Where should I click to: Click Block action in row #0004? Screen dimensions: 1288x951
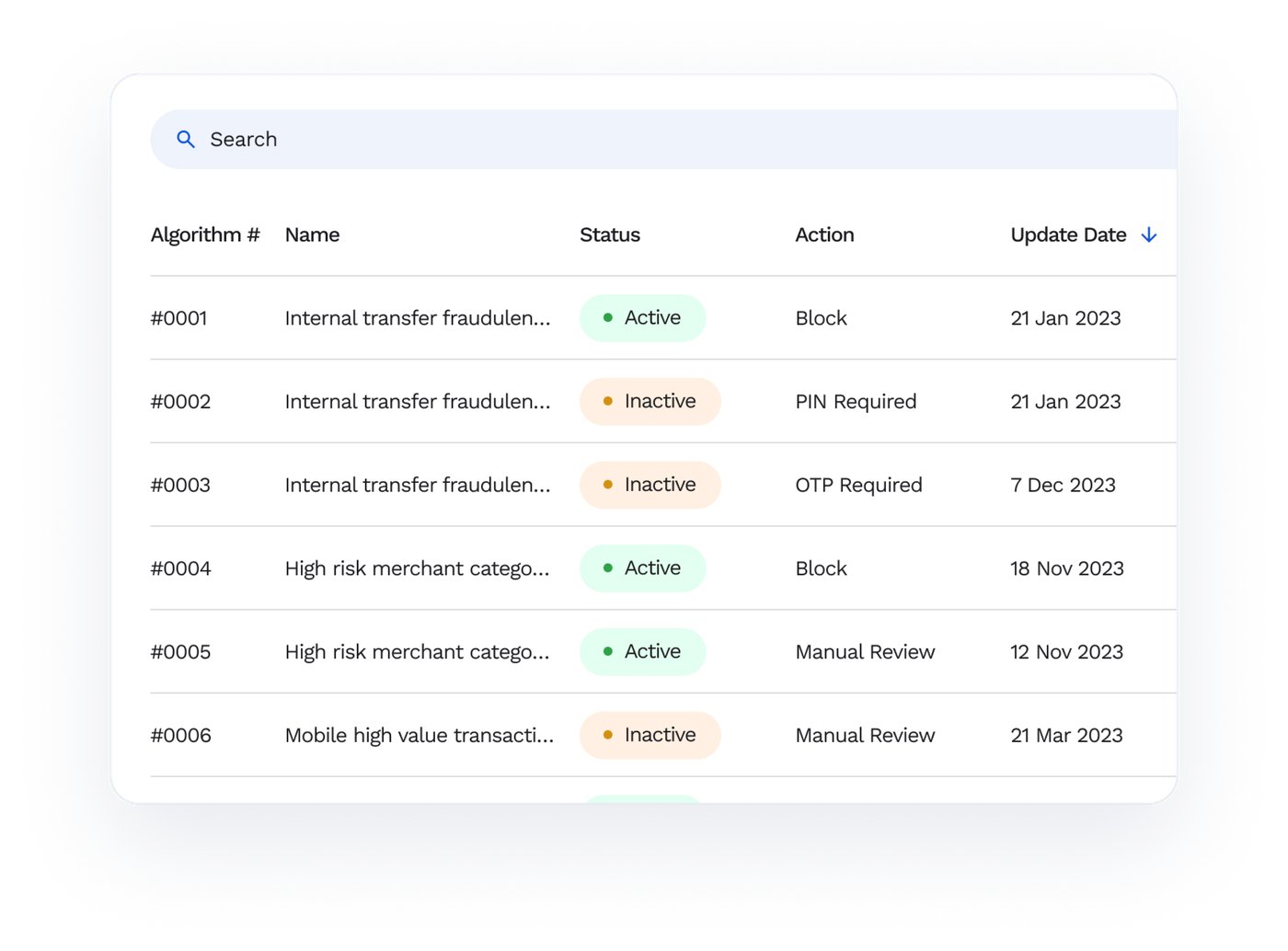tap(821, 569)
